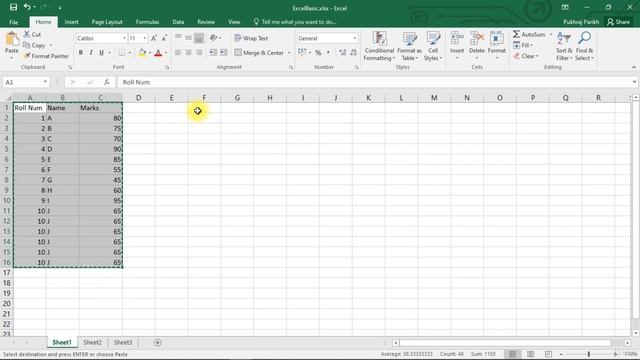Viewport: 640px width, 360px height.
Task: Open the Borders icon in the Font group
Action: coord(122,53)
